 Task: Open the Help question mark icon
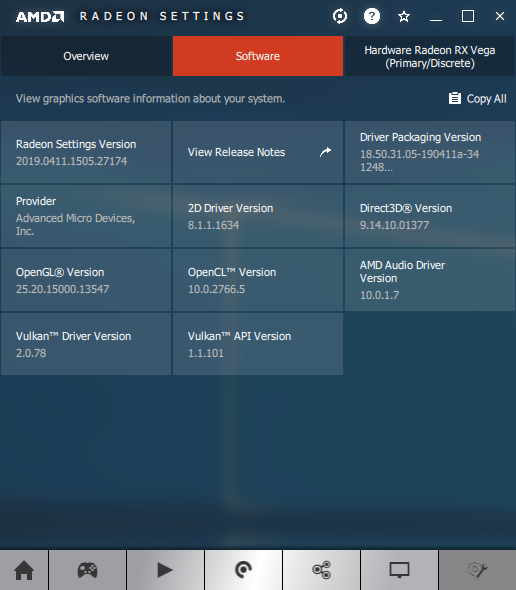372,16
